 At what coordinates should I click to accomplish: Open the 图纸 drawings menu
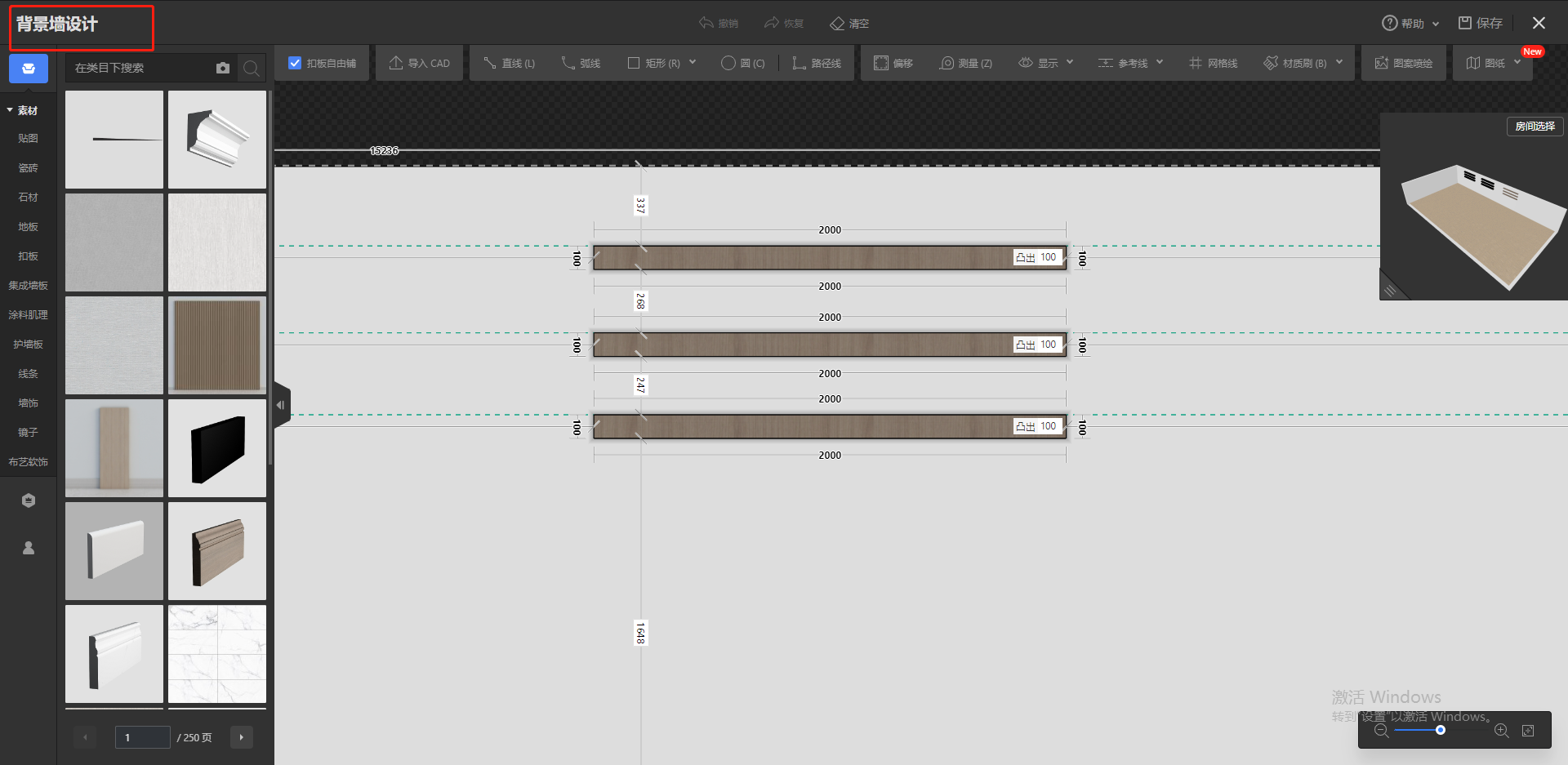(x=1486, y=63)
